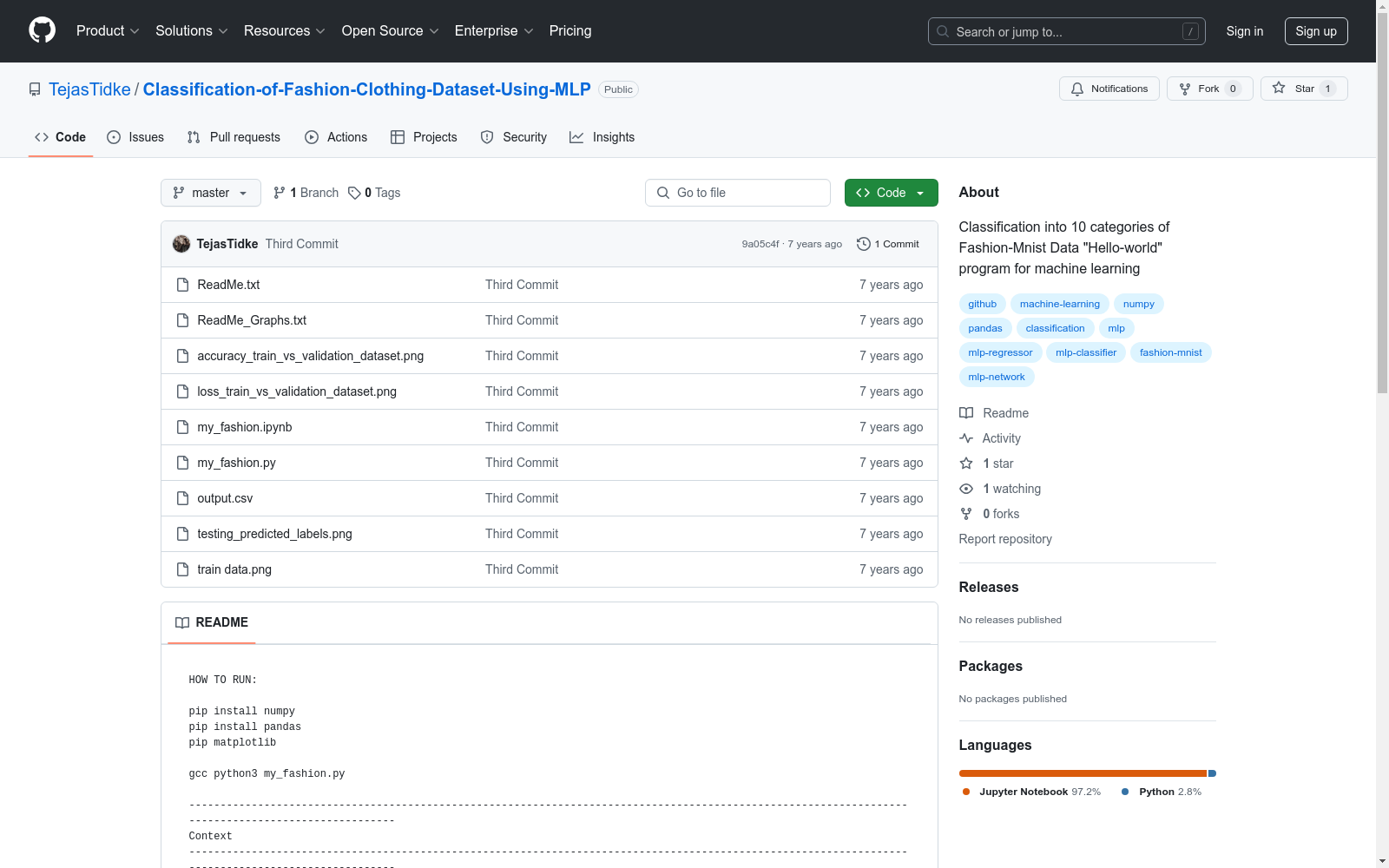Click the book icon beside Readme link
1389x868 pixels.
point(966,413)
